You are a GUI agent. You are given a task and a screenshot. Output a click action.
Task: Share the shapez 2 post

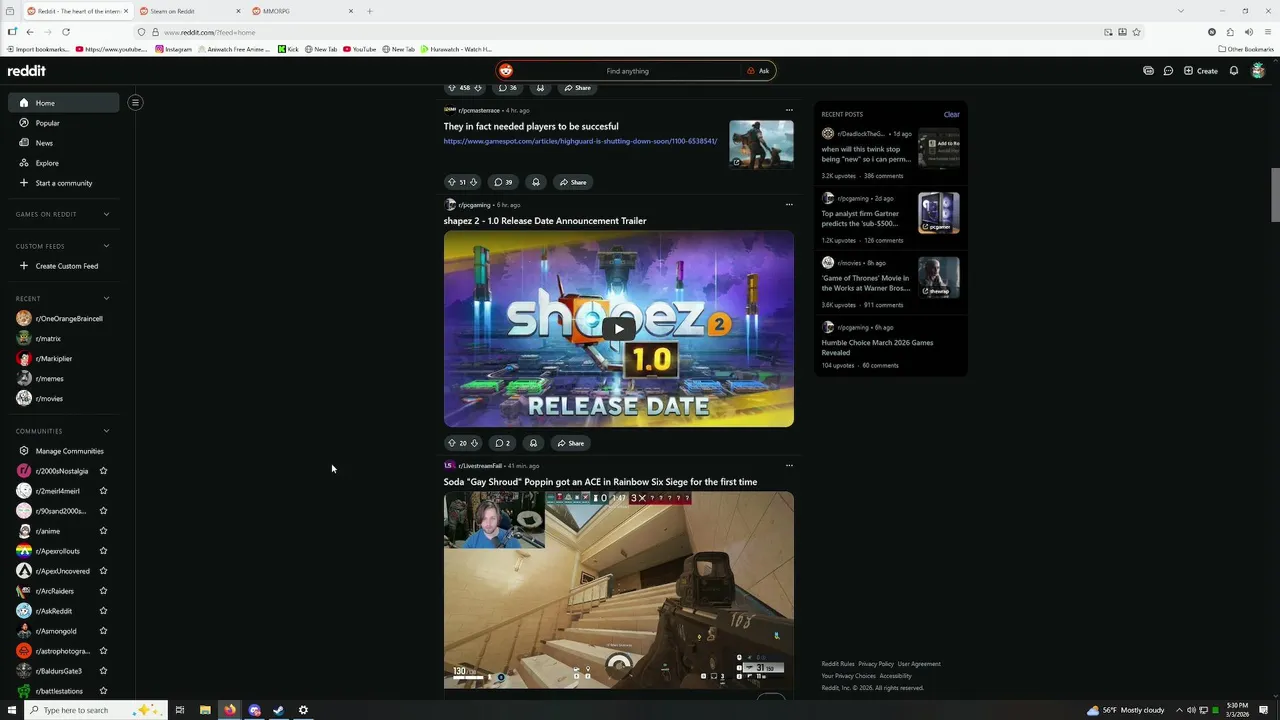[x=570, y=443]
